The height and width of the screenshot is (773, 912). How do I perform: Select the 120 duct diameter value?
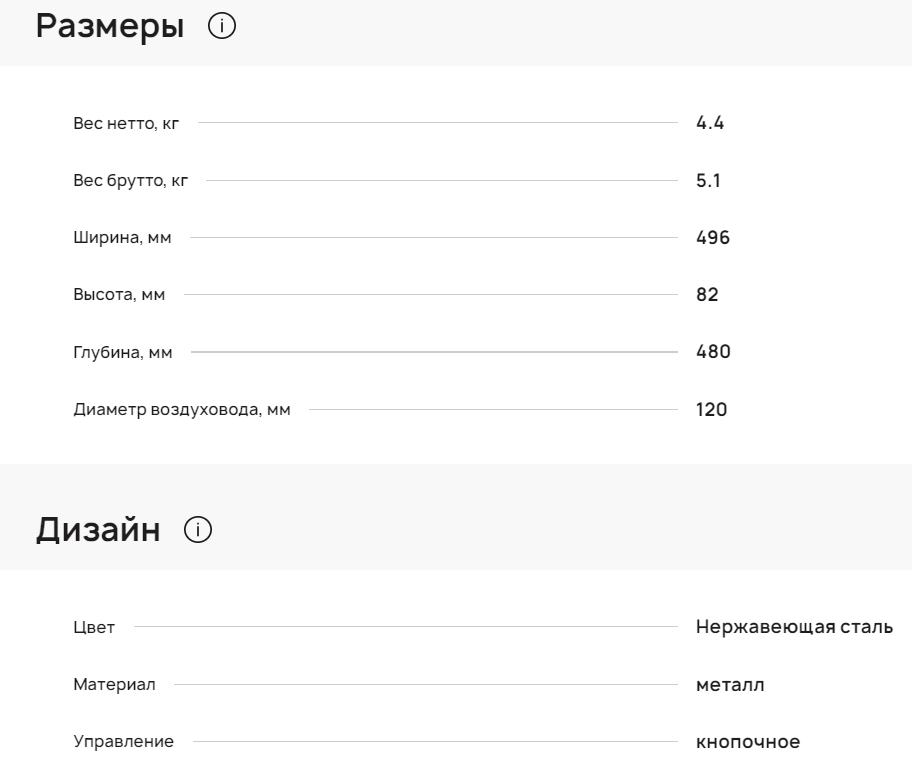(x=711, y=409)
